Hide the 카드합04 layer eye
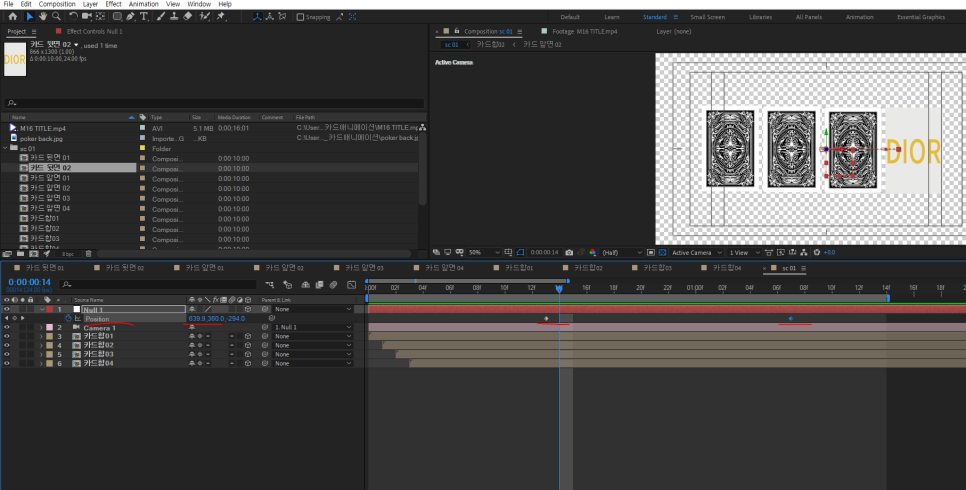Screen dimensions: 966x490 coord(7,363)
